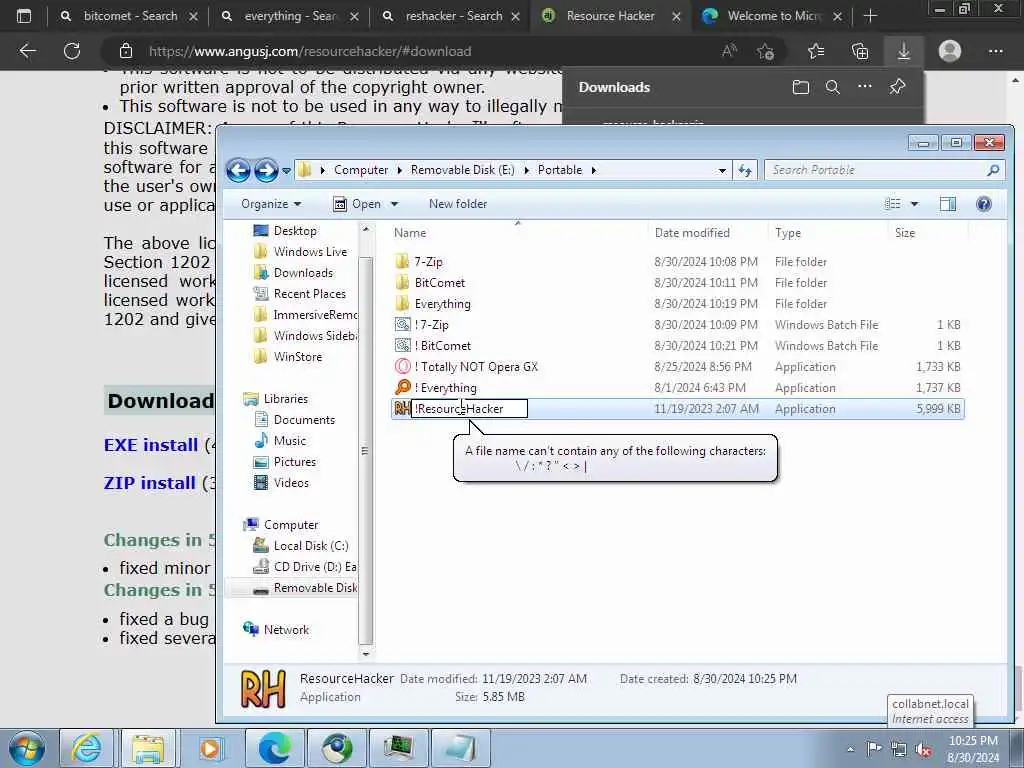
Task: Pin the Downloads panel
Action: tap(897, 87)
